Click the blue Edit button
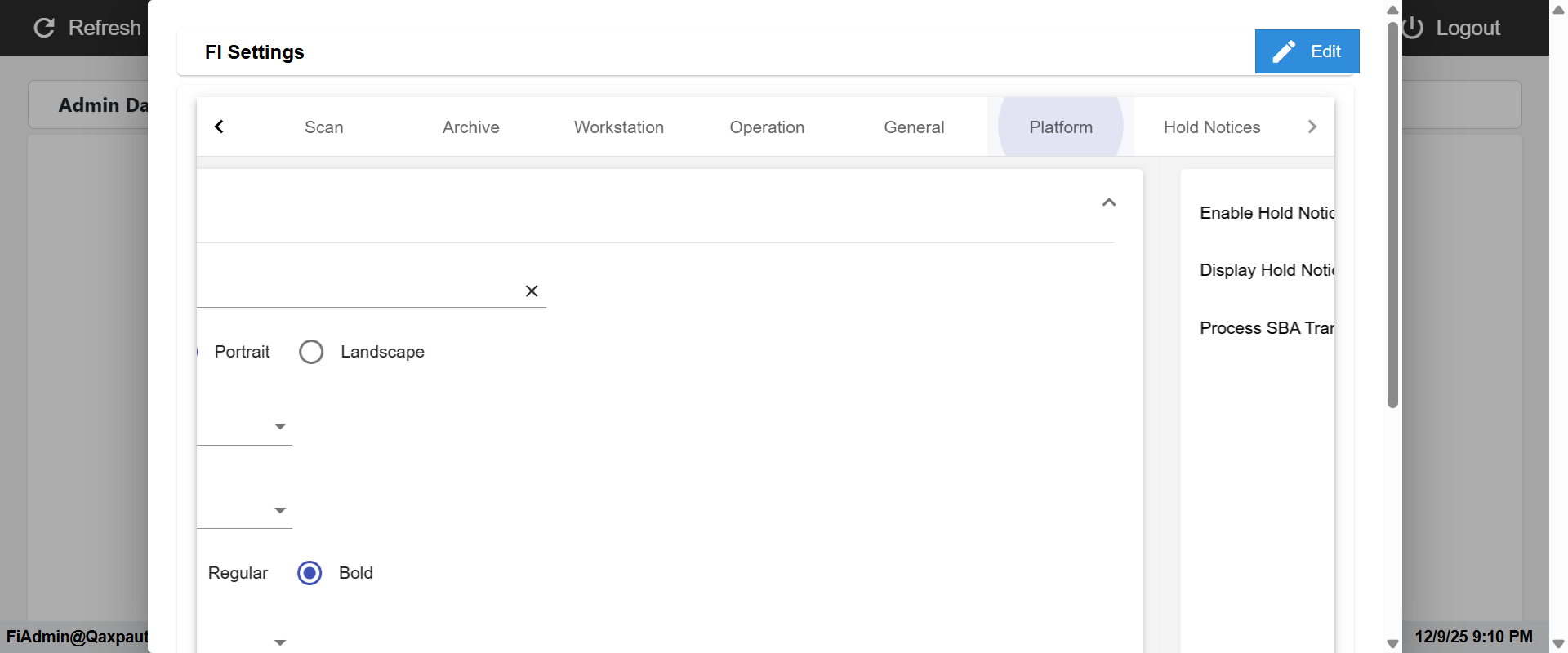Image resolution: width=1568 pixels, height=653 pixels. coord(1307,51)
